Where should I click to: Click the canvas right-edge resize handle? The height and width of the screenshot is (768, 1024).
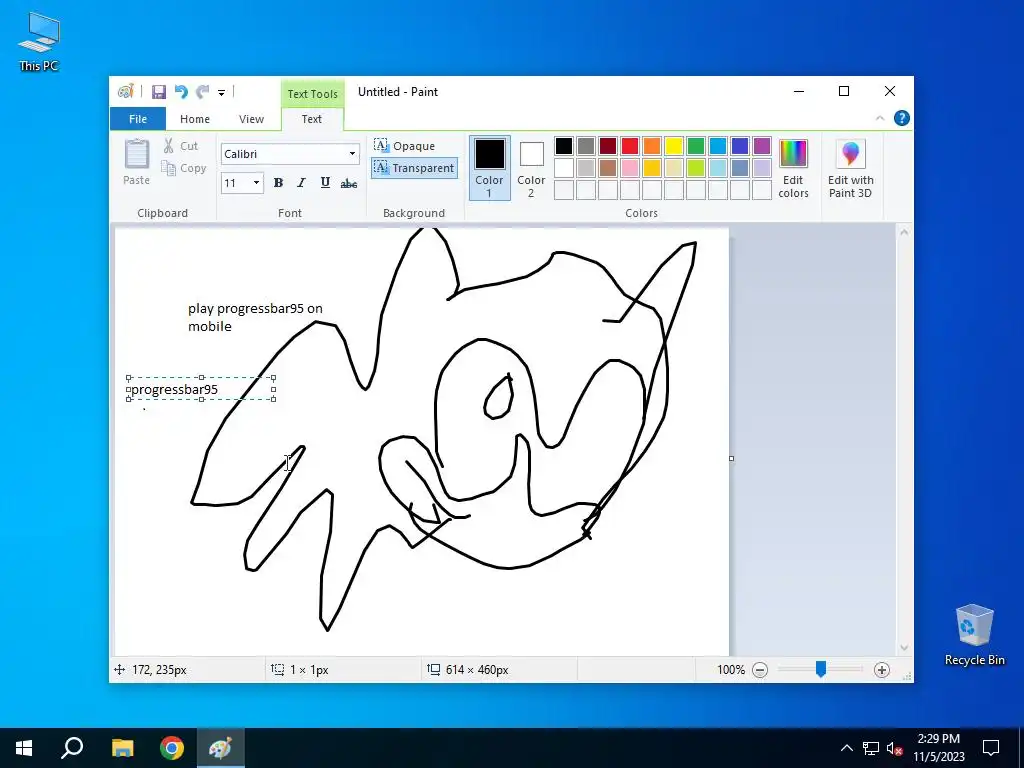[x=731, y=458]
